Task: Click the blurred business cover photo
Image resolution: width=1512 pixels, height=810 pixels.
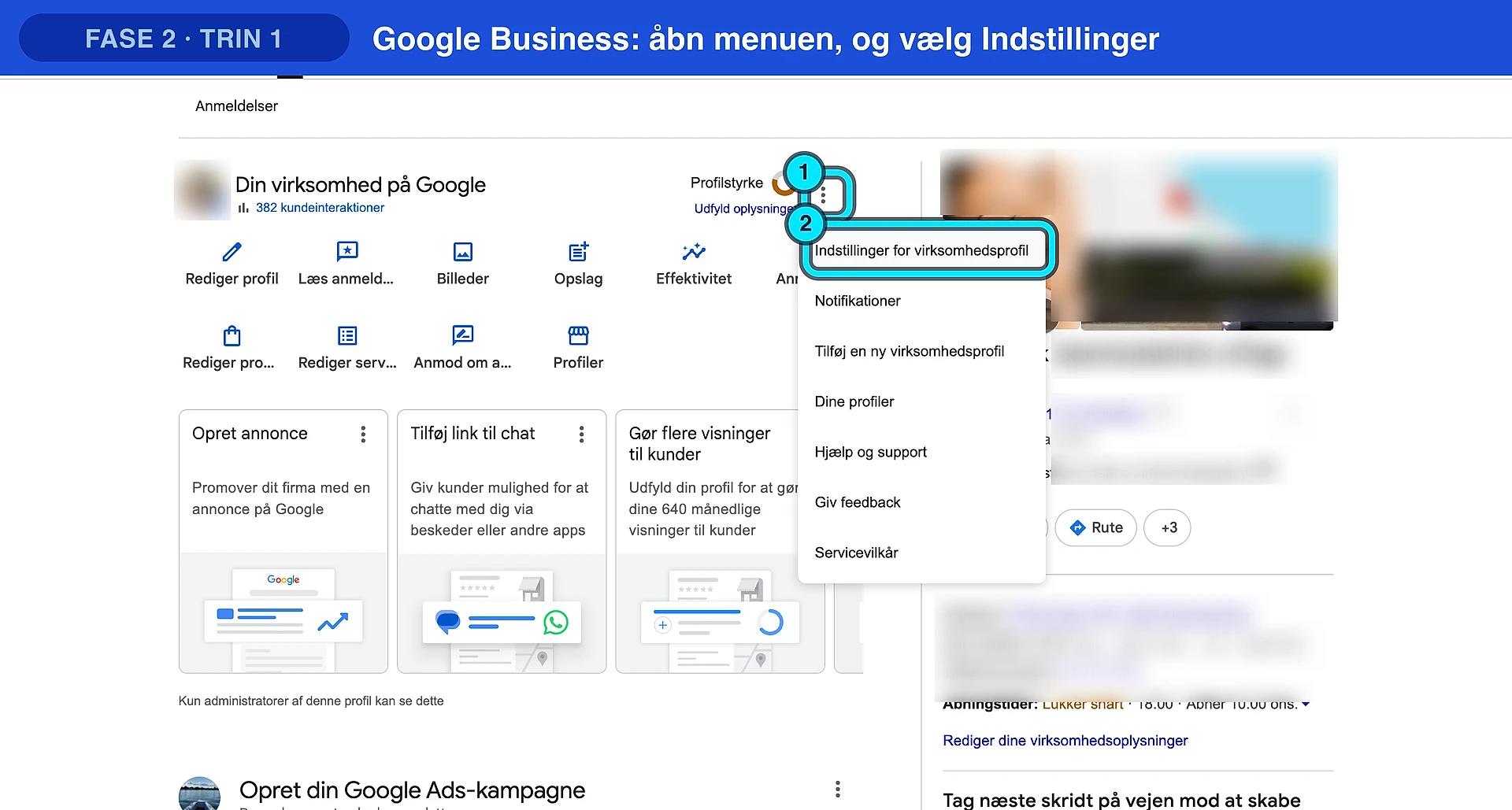Action: point(1139,240)
